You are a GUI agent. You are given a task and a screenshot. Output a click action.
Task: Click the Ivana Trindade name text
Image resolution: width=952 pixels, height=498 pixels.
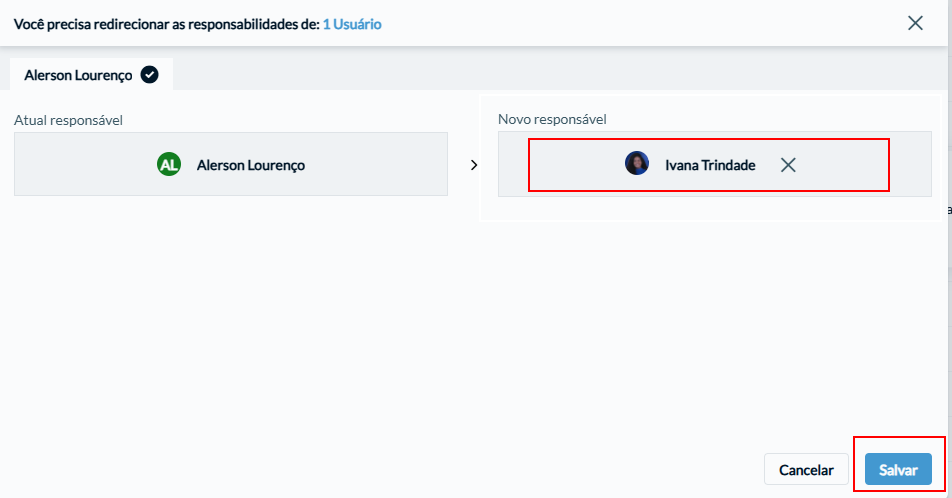(x=710, y=165)
